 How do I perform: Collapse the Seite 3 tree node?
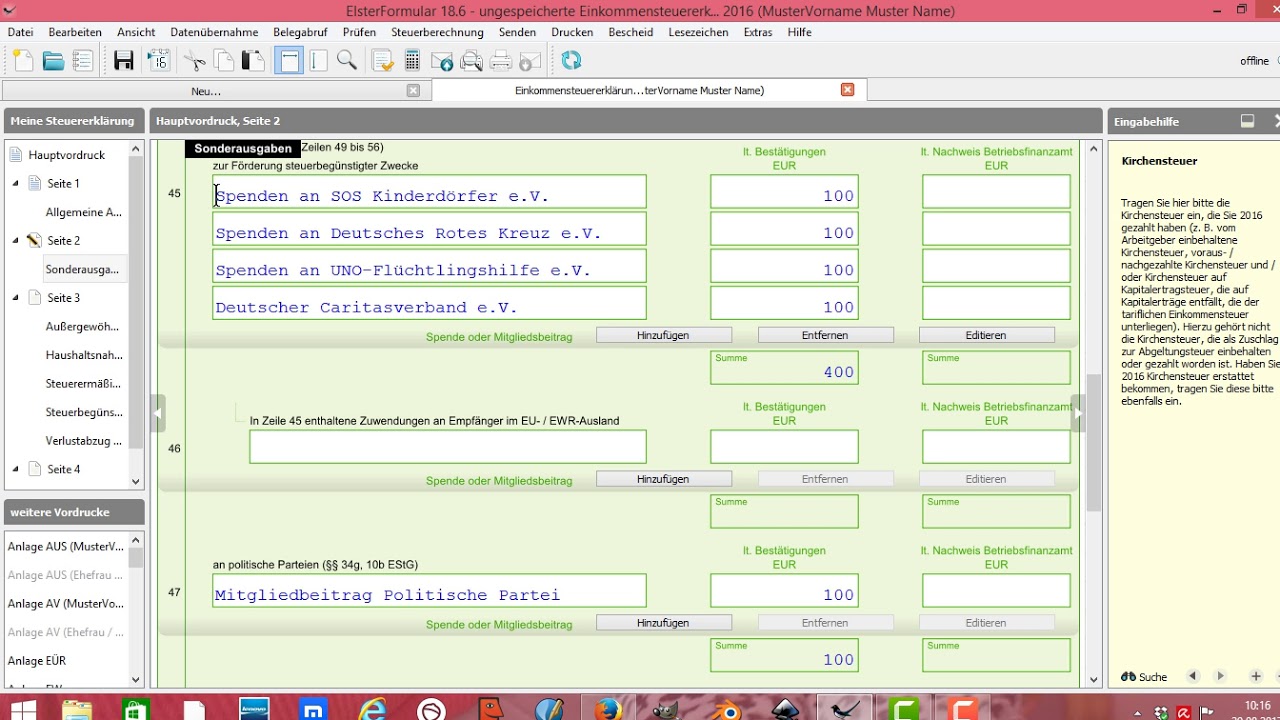click(15, 297)
